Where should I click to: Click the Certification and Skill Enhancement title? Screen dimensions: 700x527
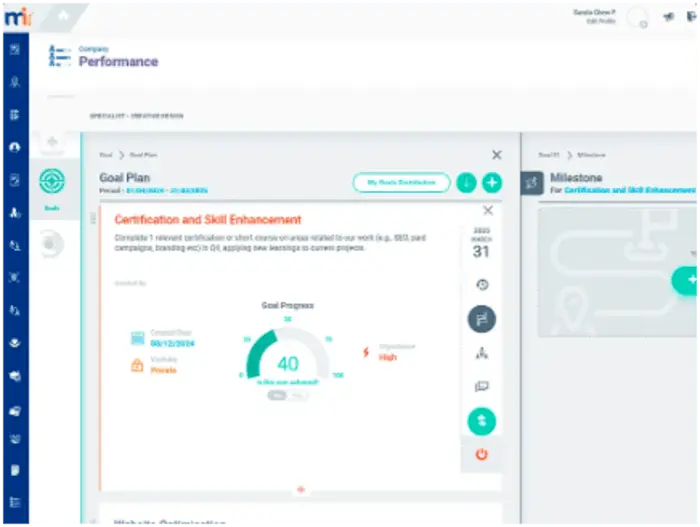pos(208,220)
